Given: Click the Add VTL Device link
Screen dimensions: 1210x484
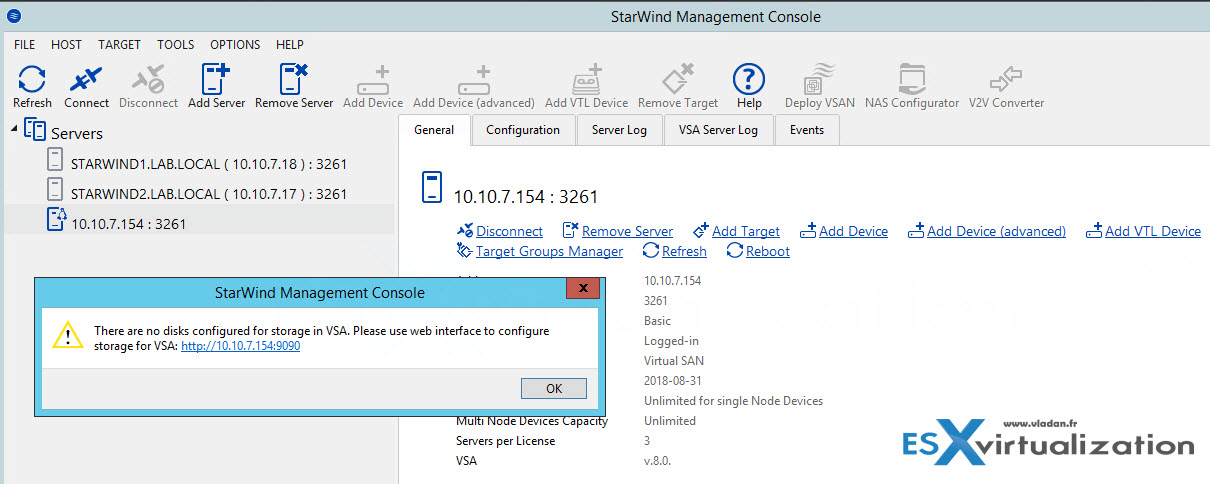Looking at the screenshot, I should point(1153,231).
